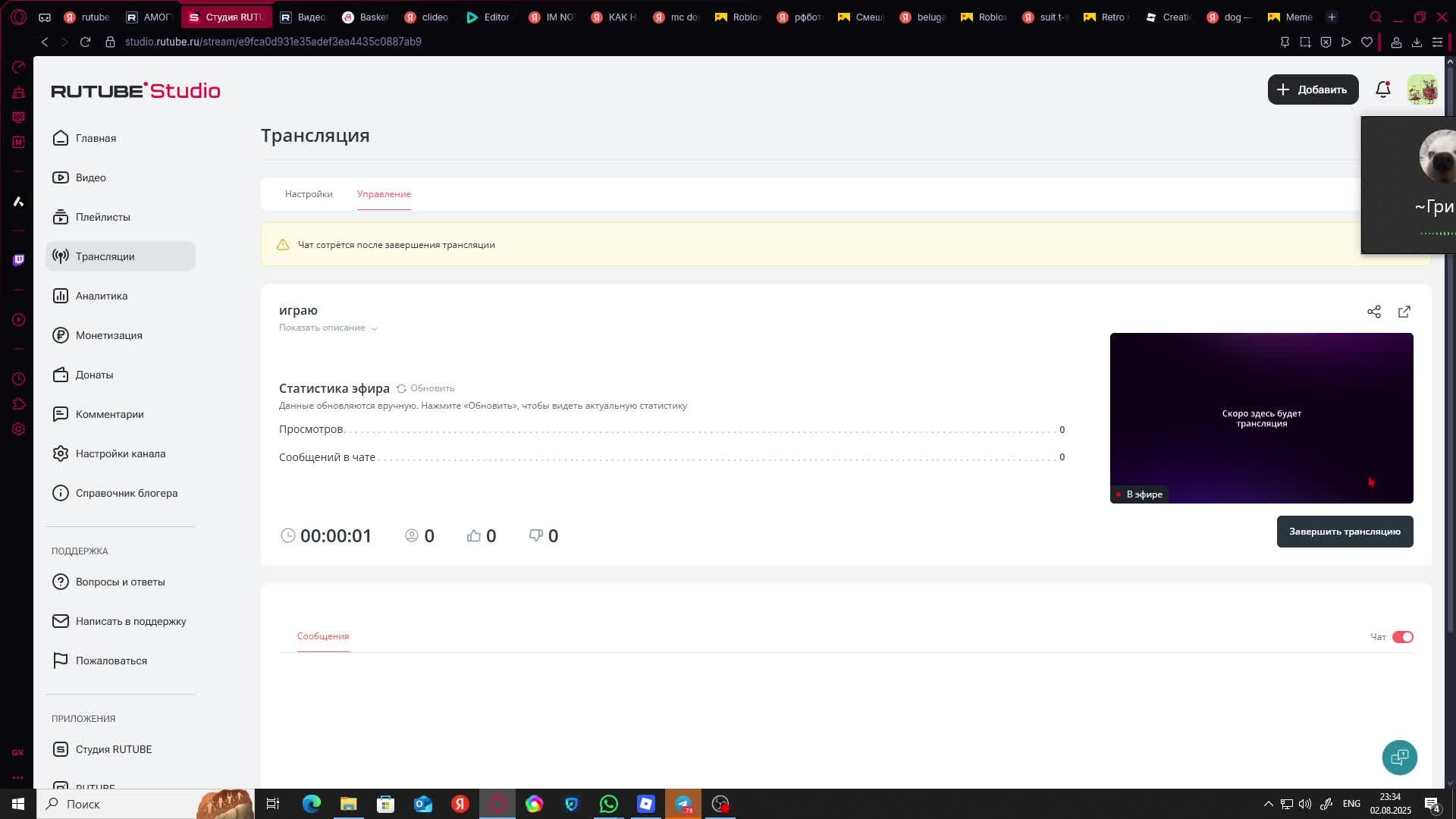Open Монетизация in the sidebar

point(108,335)
